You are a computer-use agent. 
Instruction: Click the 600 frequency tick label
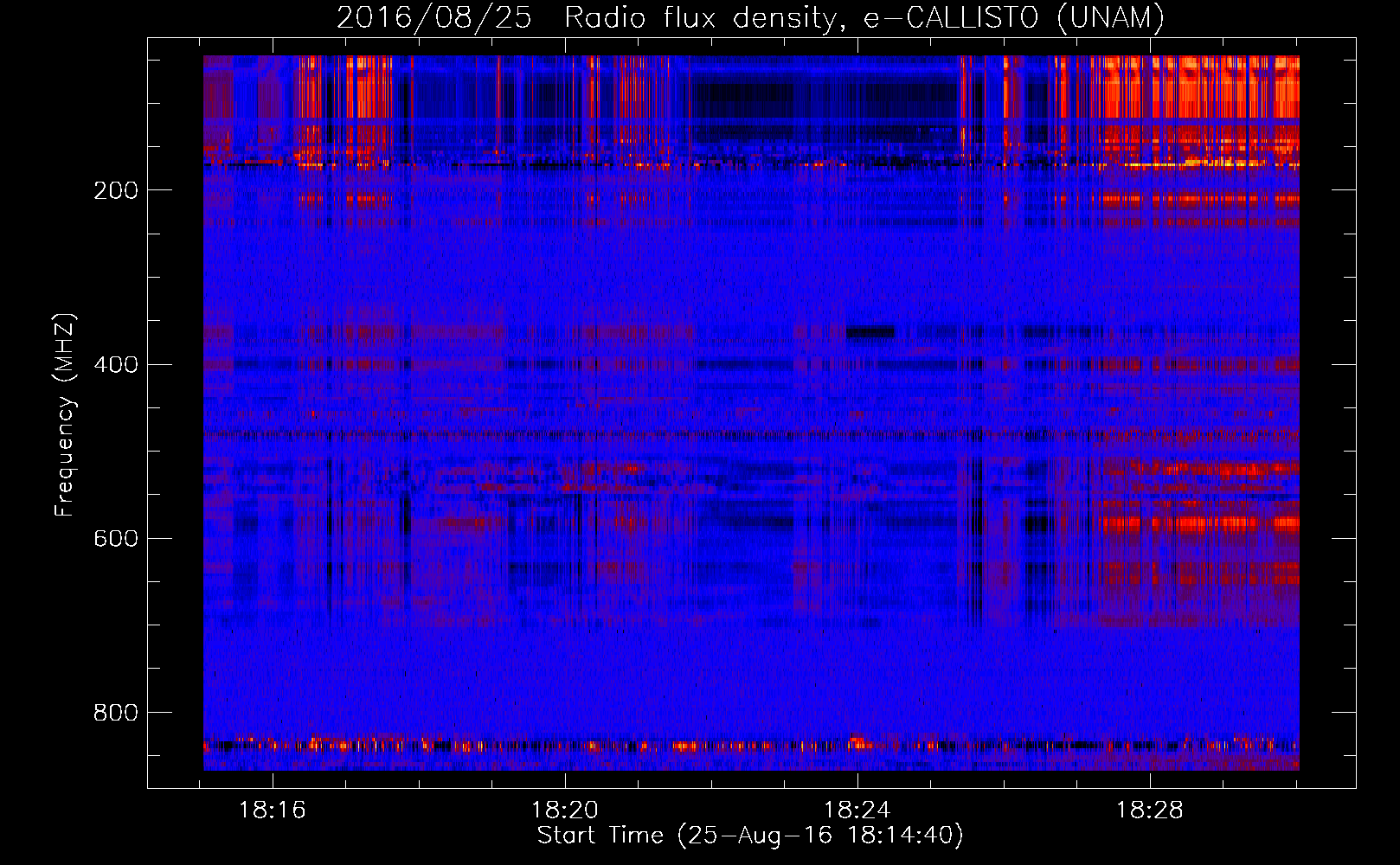(x=116, y=538)
